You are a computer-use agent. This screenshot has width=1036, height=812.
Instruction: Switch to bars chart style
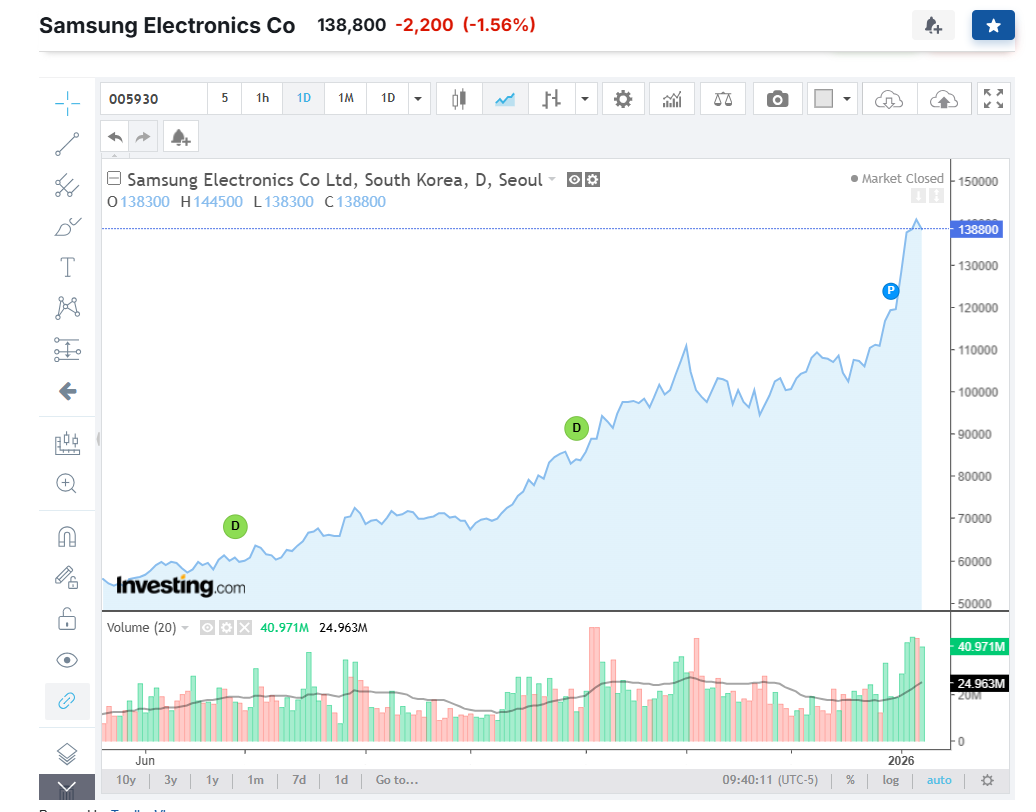[551, 99]
